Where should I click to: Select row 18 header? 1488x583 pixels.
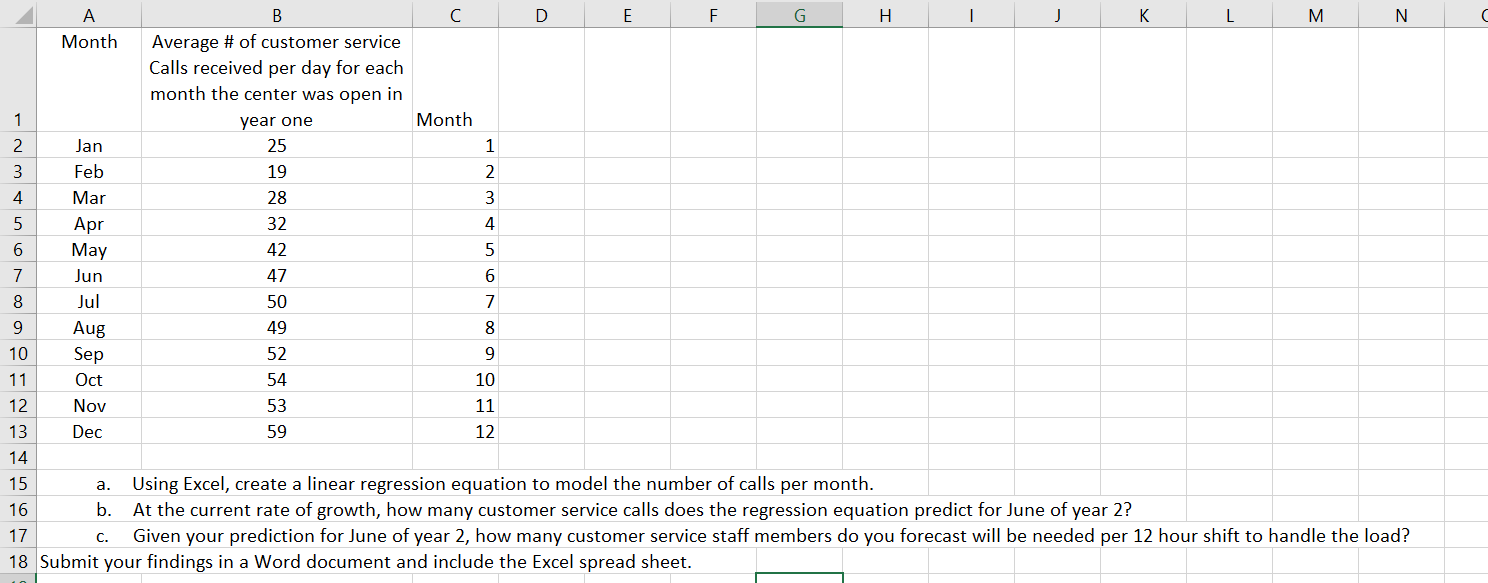coord(20,561)
